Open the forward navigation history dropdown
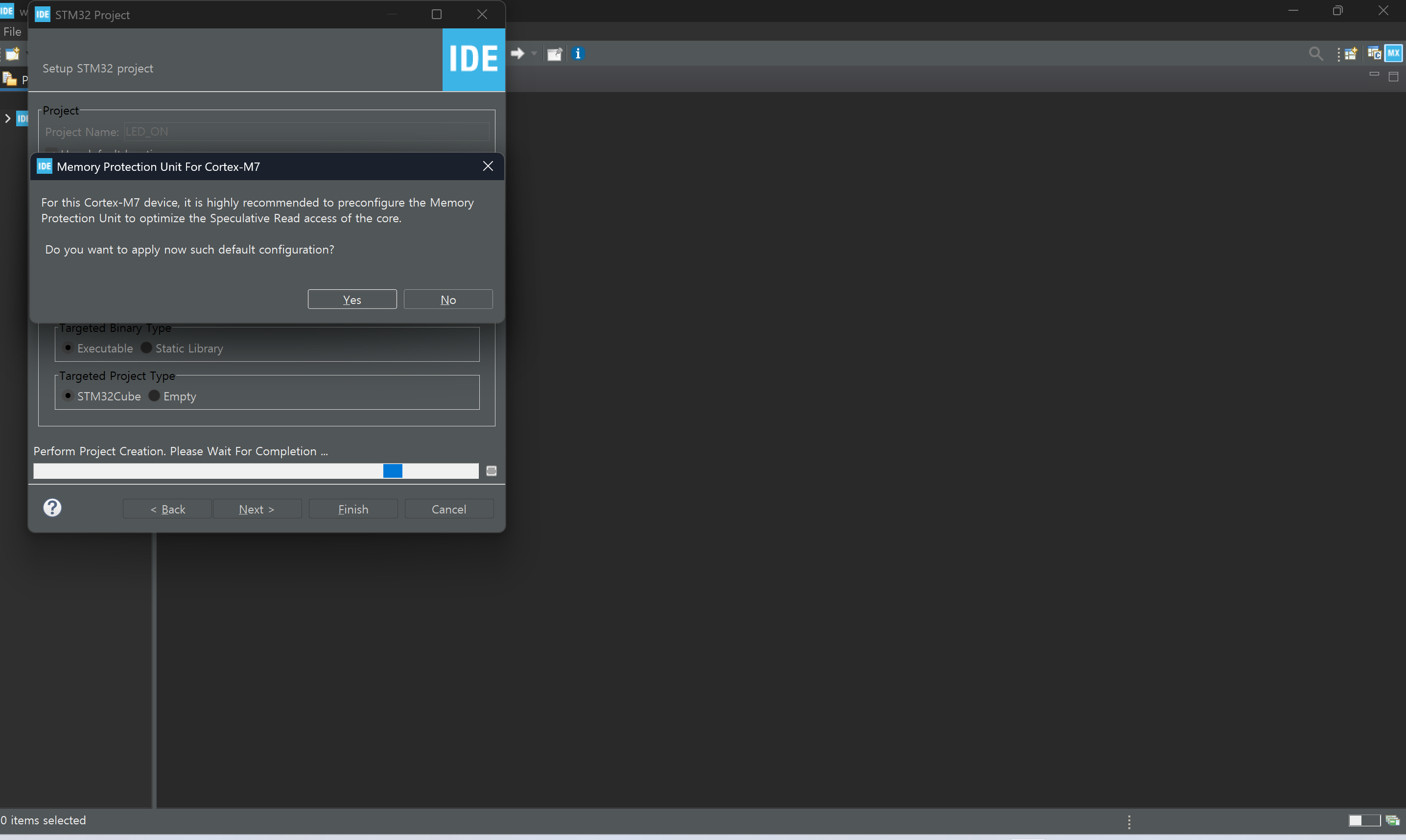This screenshot has width=1406, height=840. (x=534, y=54)
